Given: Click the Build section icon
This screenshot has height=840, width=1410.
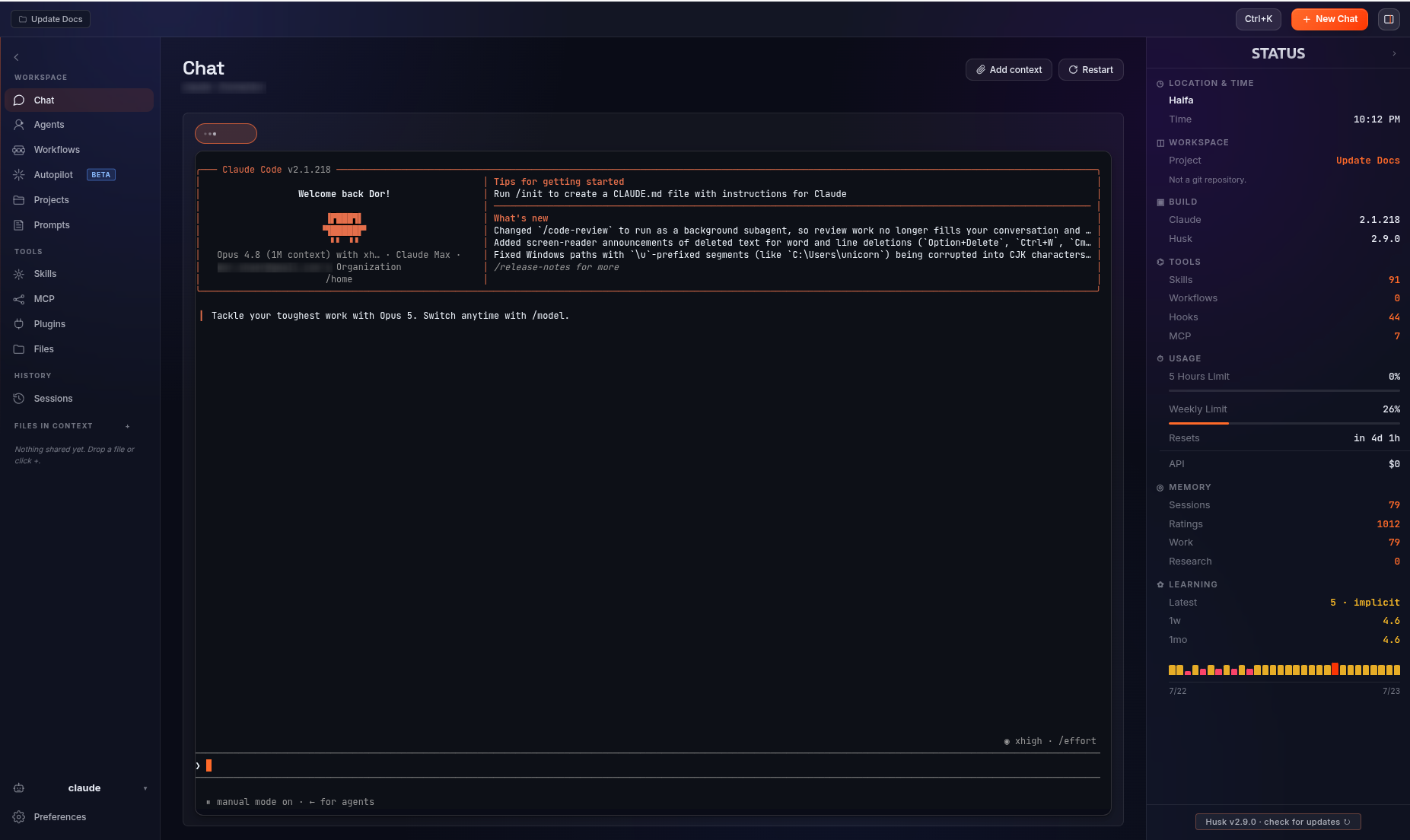Looking at the screenshot, I should pyautogui.click(x=1160, y=202).
